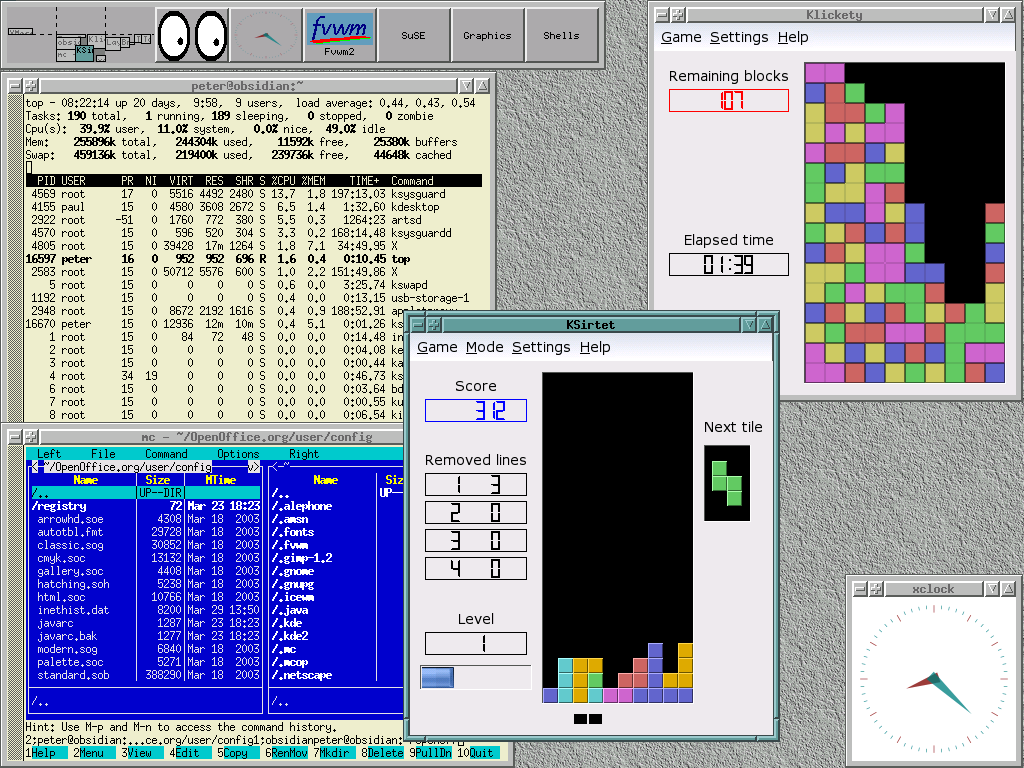Click the Remaining blocks counter in Klickety
Screen dimensions: 1024x768
[x=729, y=101]
